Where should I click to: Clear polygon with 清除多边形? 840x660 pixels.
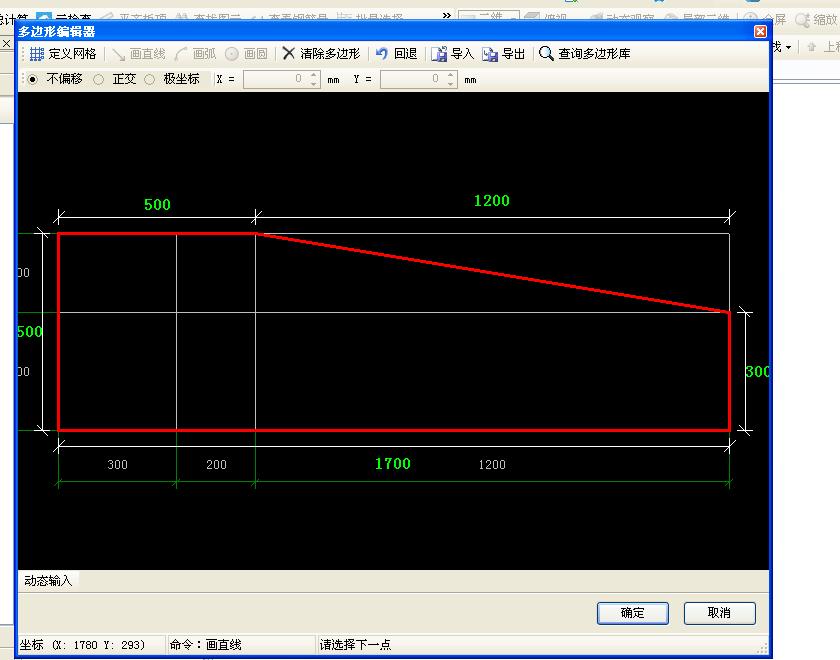(x=321, y=54)
